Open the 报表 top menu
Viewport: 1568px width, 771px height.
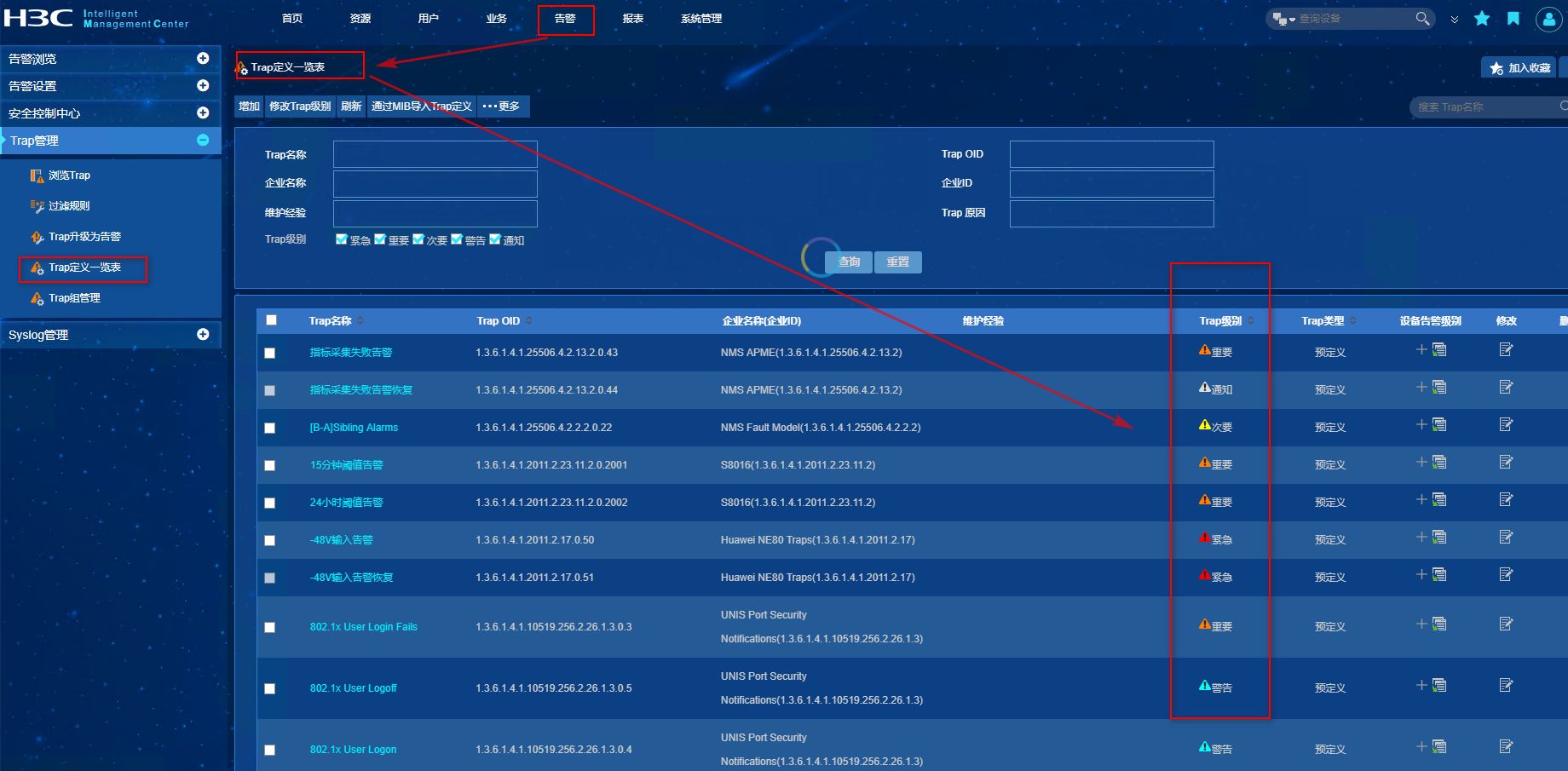pyautogui.click(x=633, y=19)
